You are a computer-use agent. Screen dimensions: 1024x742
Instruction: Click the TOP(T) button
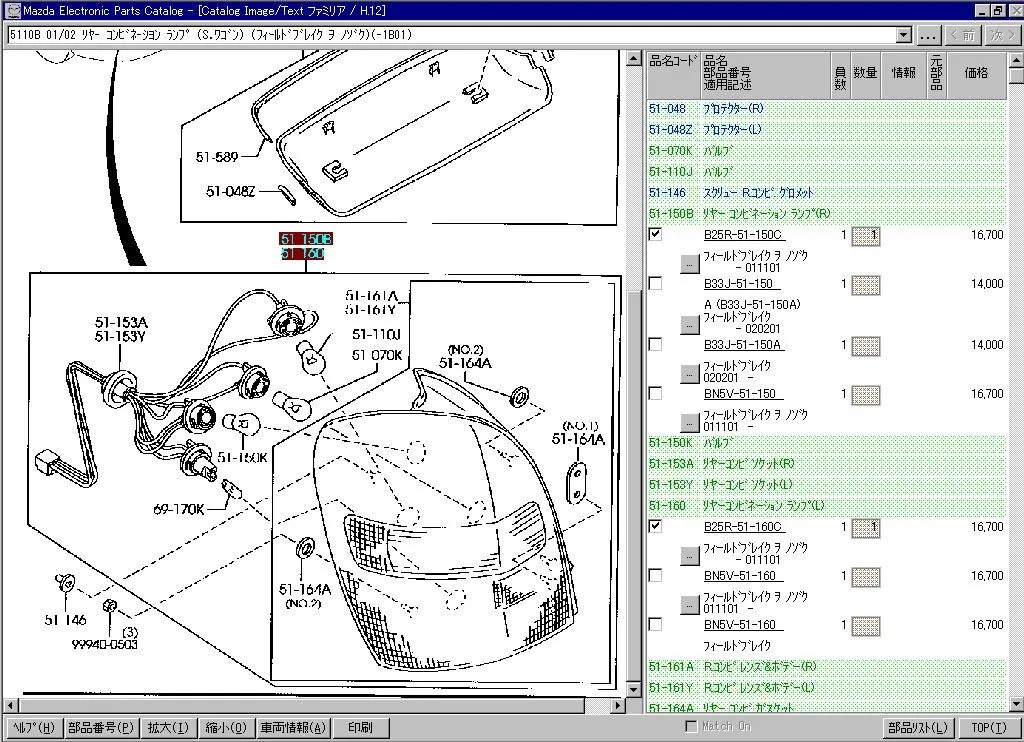[989, 728]
